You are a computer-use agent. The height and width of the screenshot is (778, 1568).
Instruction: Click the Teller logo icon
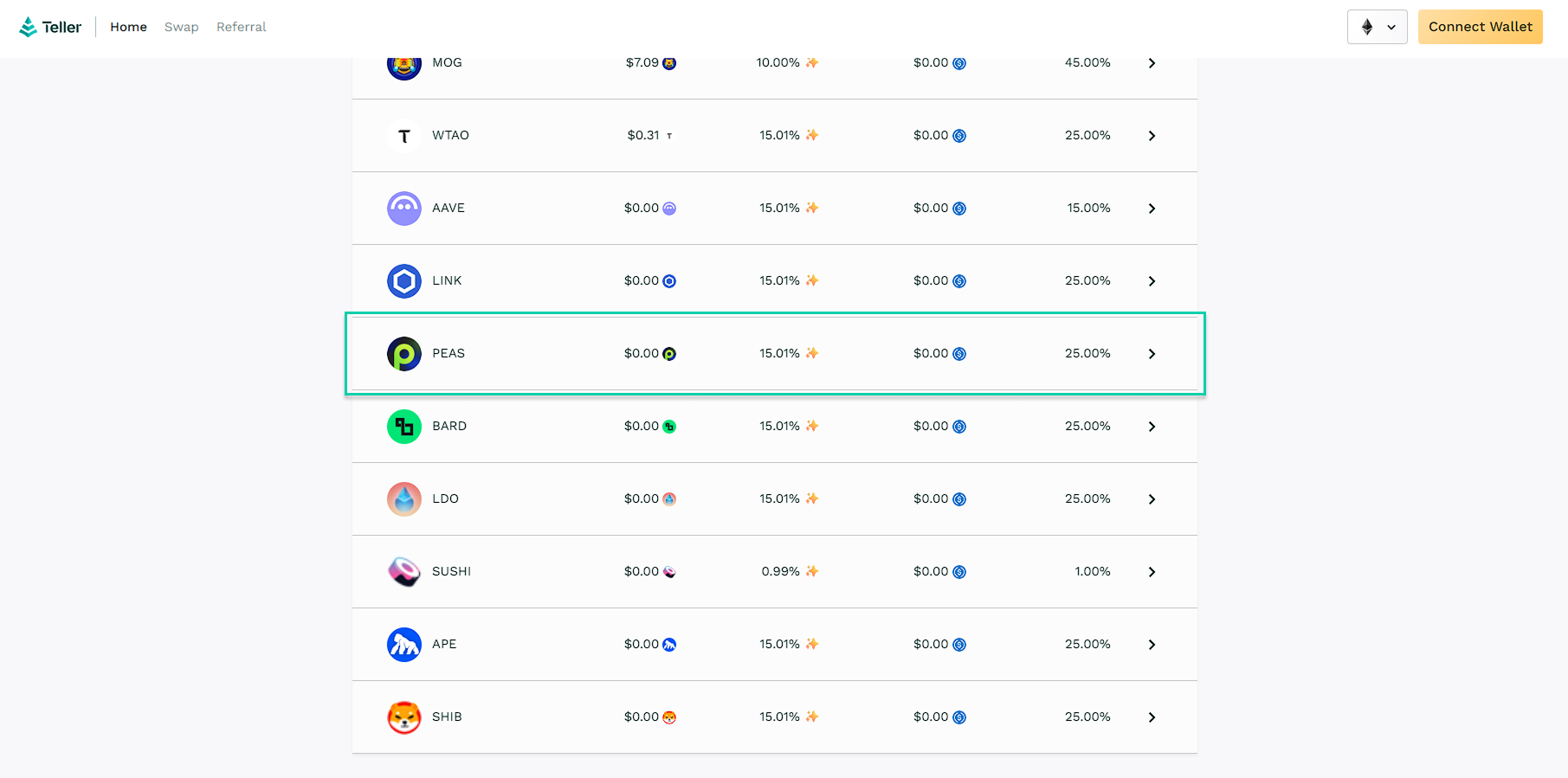29,27
